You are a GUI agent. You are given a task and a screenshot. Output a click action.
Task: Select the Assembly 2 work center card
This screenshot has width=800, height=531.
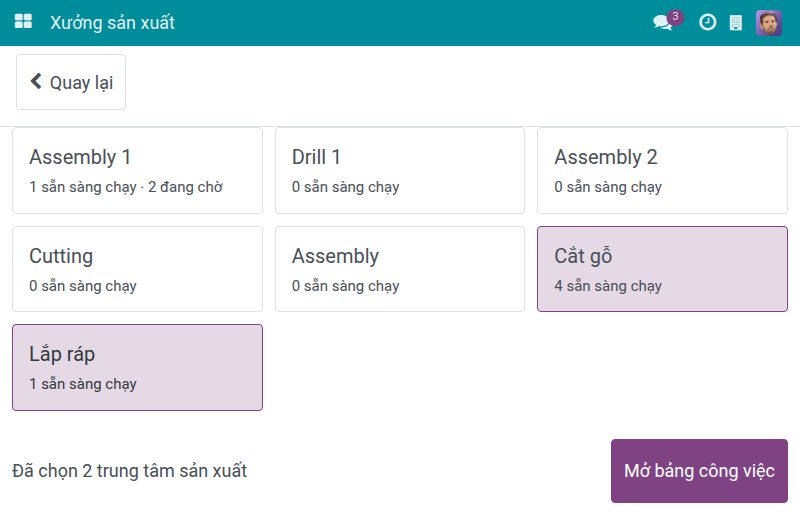[662, 170]
